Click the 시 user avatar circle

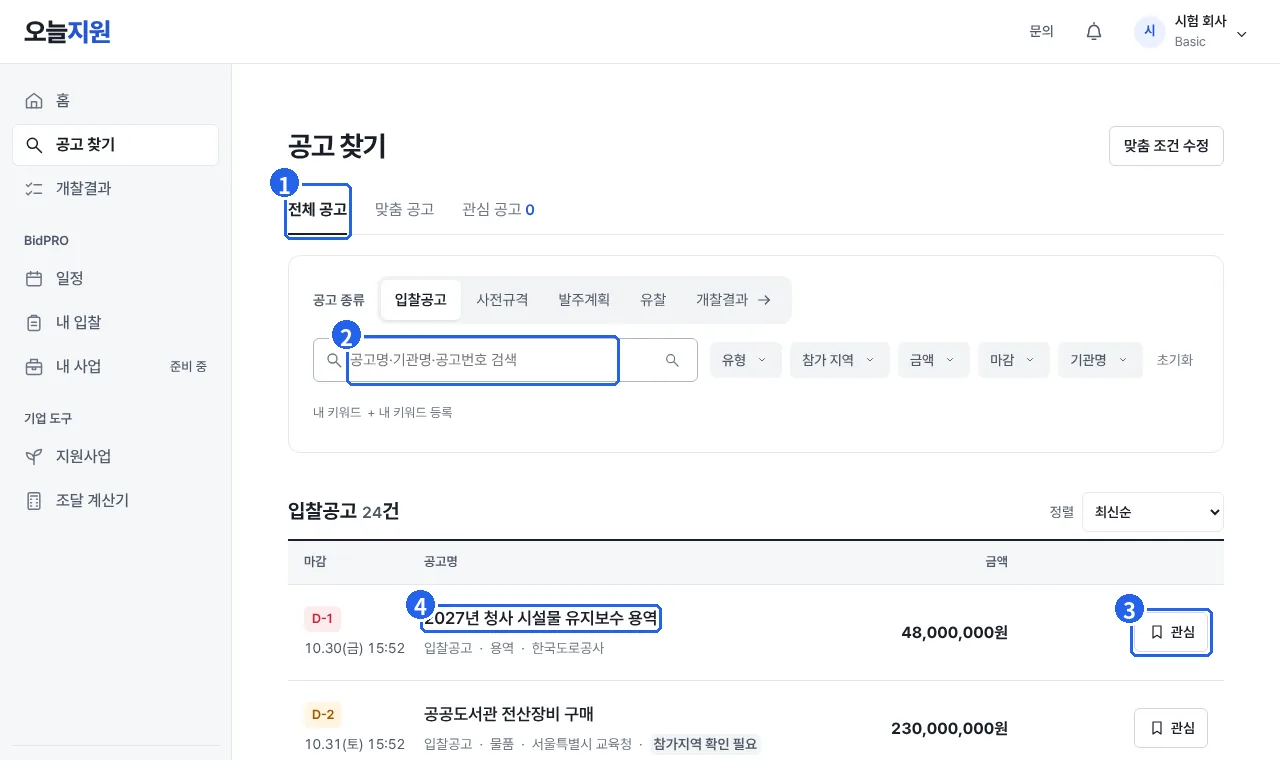[1150, 32]
